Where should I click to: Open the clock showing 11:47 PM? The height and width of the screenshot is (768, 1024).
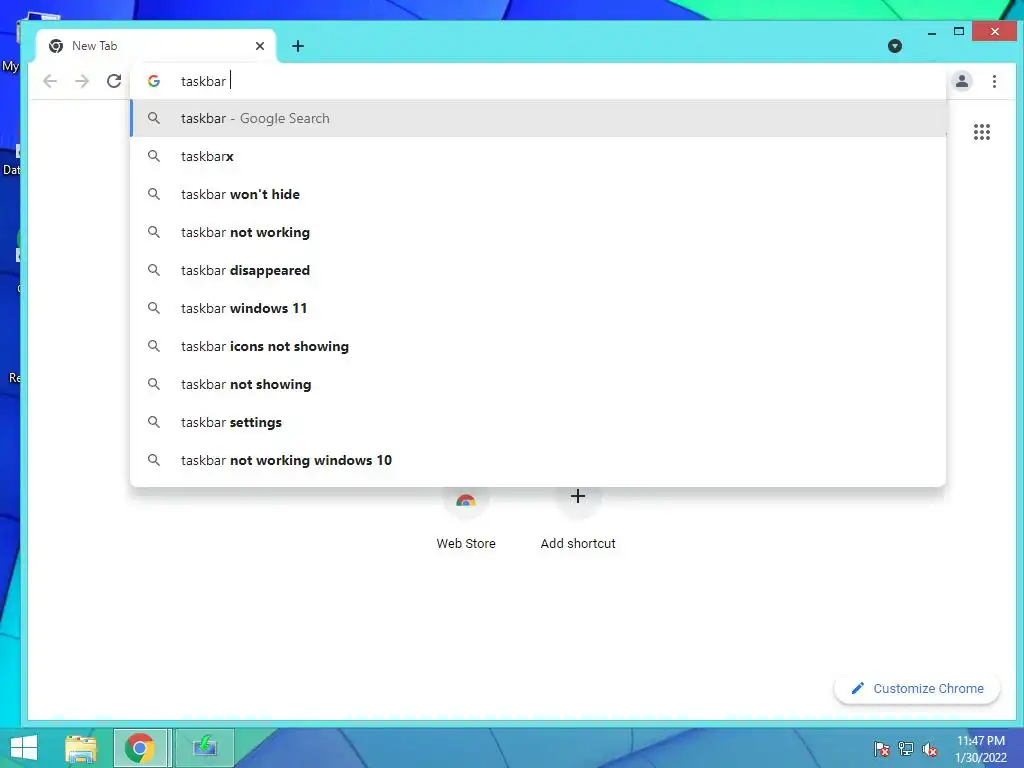(x=981, y=749)
